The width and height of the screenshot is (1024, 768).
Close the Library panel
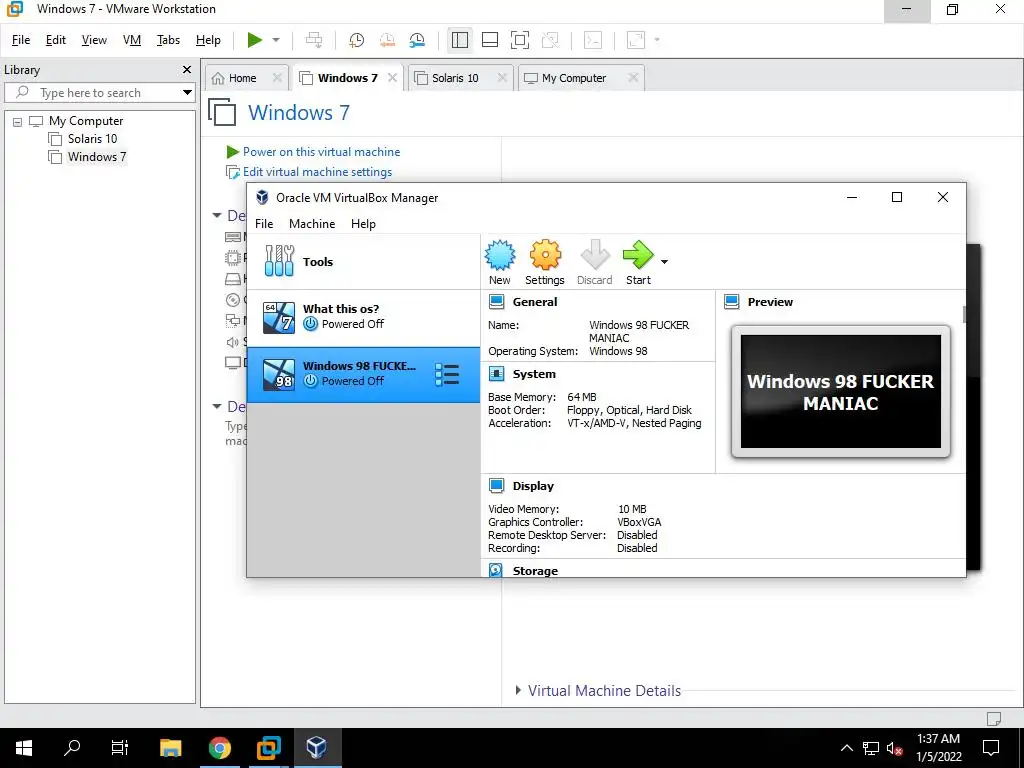click(187, 69)
